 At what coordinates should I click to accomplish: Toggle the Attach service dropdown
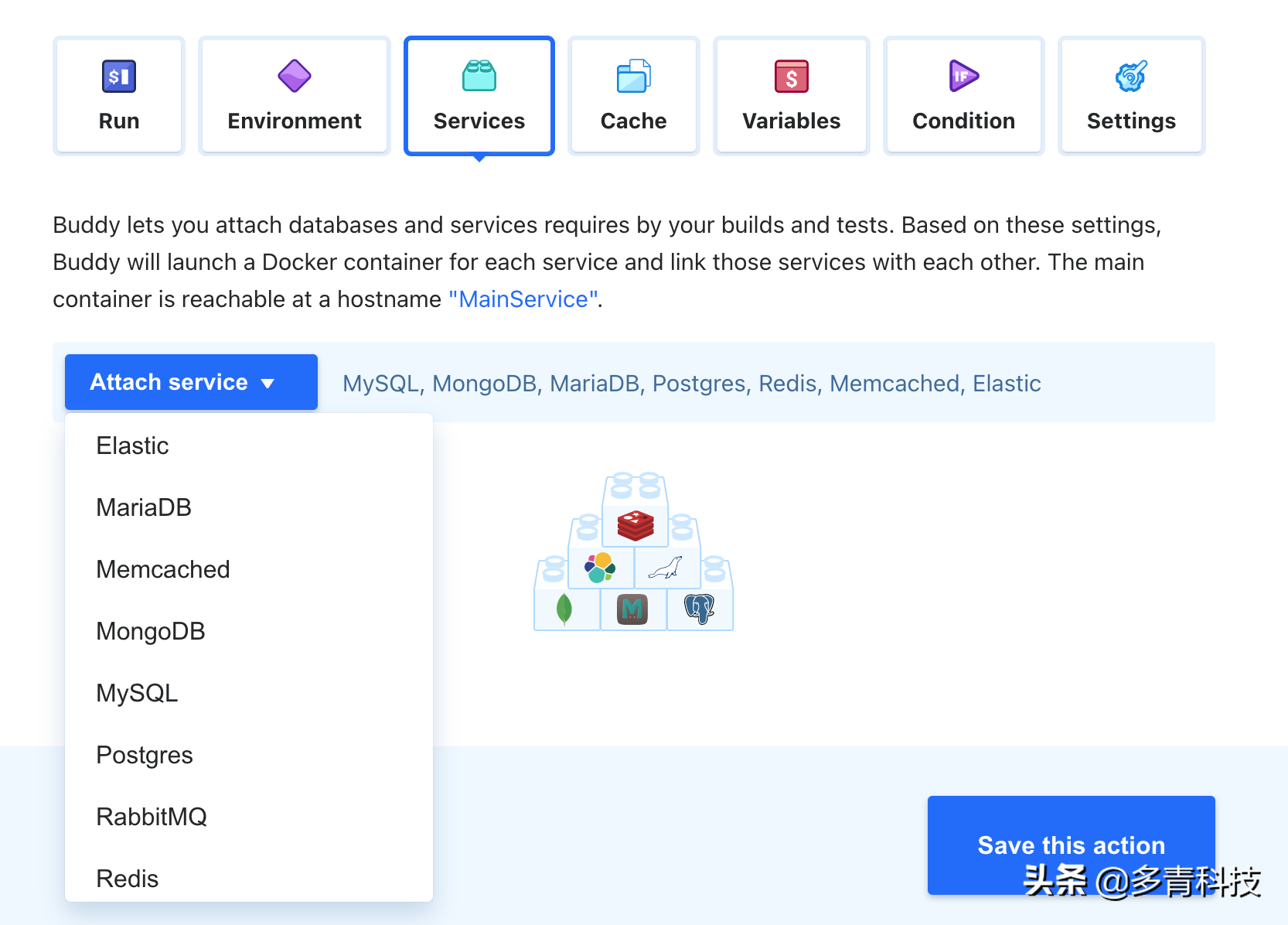coord(191,382)
